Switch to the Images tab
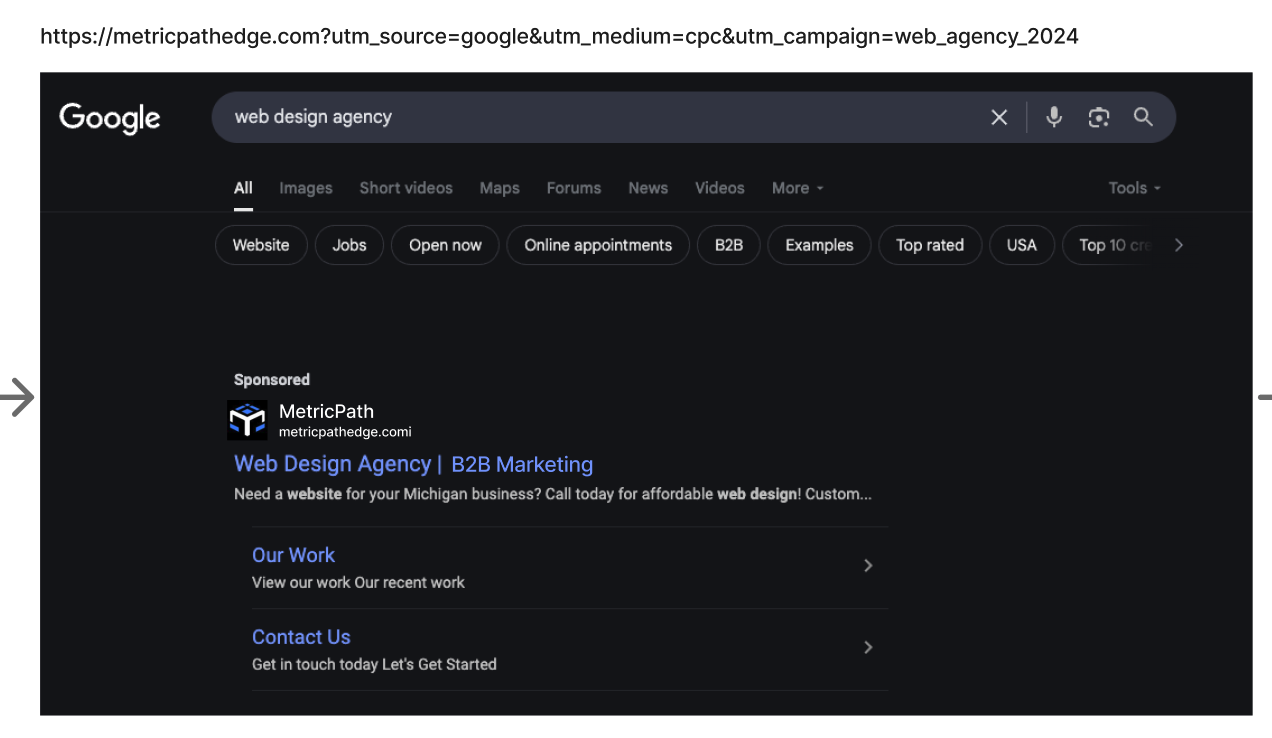Viewport: 1272px width, 738px height. (x=306, y=188)
